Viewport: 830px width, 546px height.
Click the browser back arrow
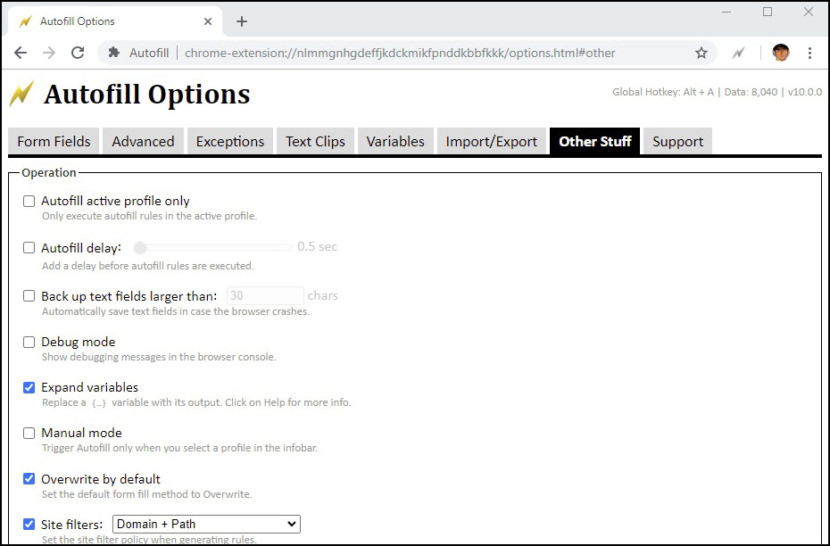click(21, 52)
